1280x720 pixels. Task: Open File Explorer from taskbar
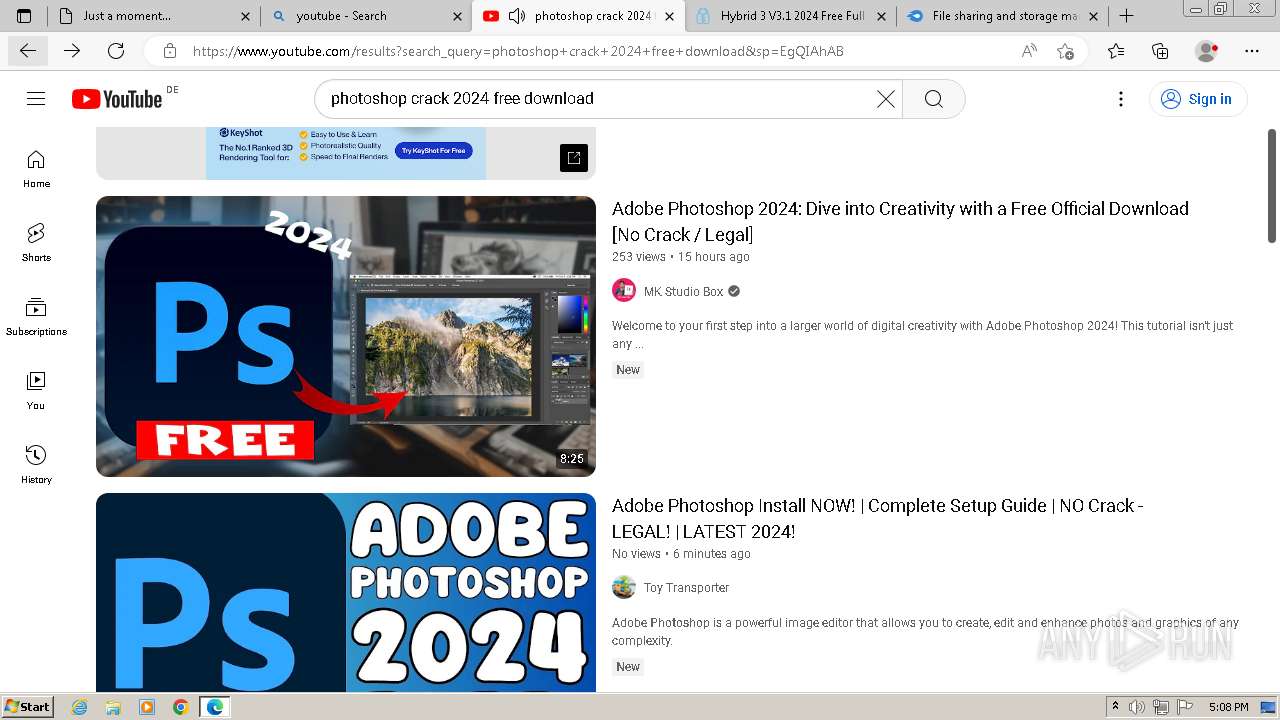pos(113,707)
